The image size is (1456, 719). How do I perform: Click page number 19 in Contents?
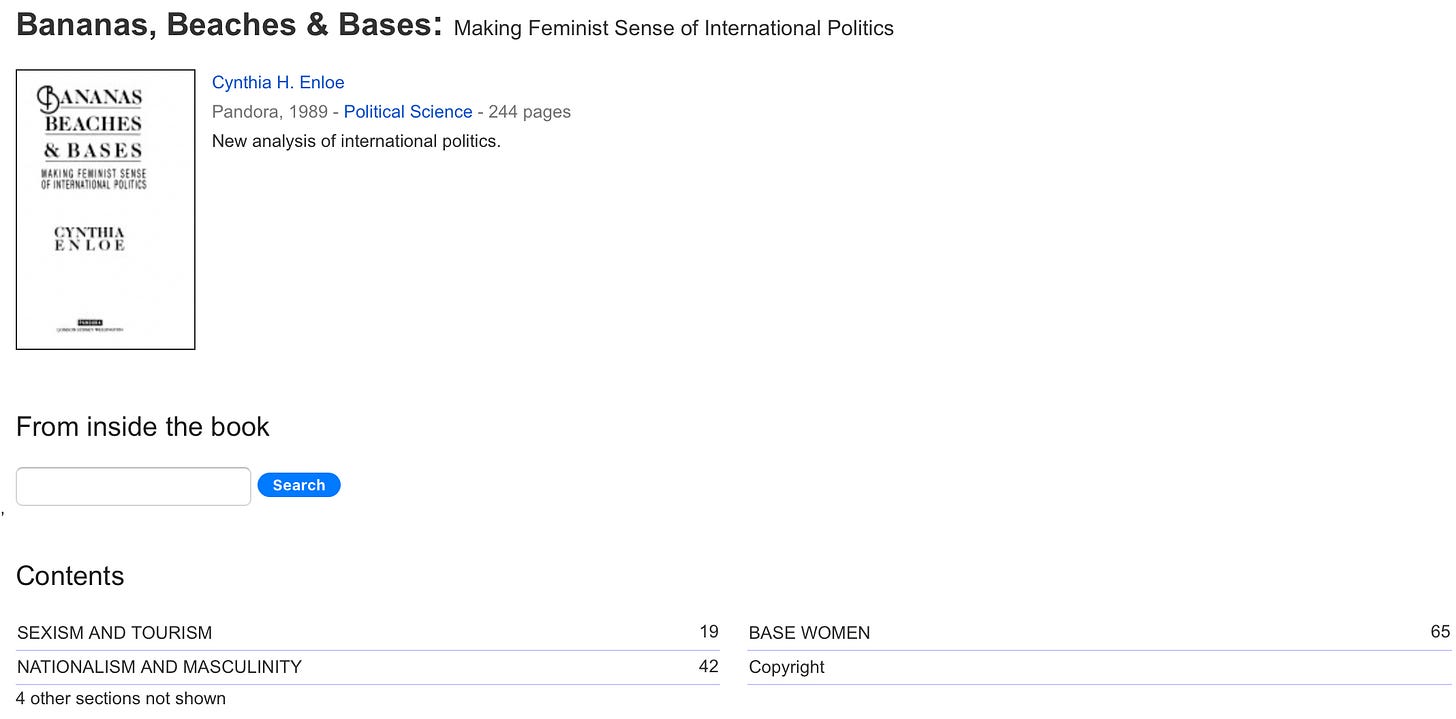[x=709, y=632]
